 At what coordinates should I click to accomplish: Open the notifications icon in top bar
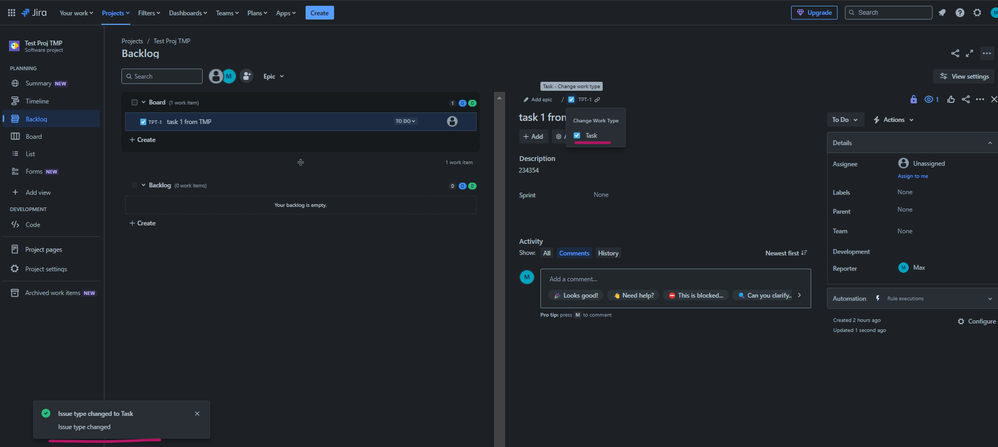942,13
